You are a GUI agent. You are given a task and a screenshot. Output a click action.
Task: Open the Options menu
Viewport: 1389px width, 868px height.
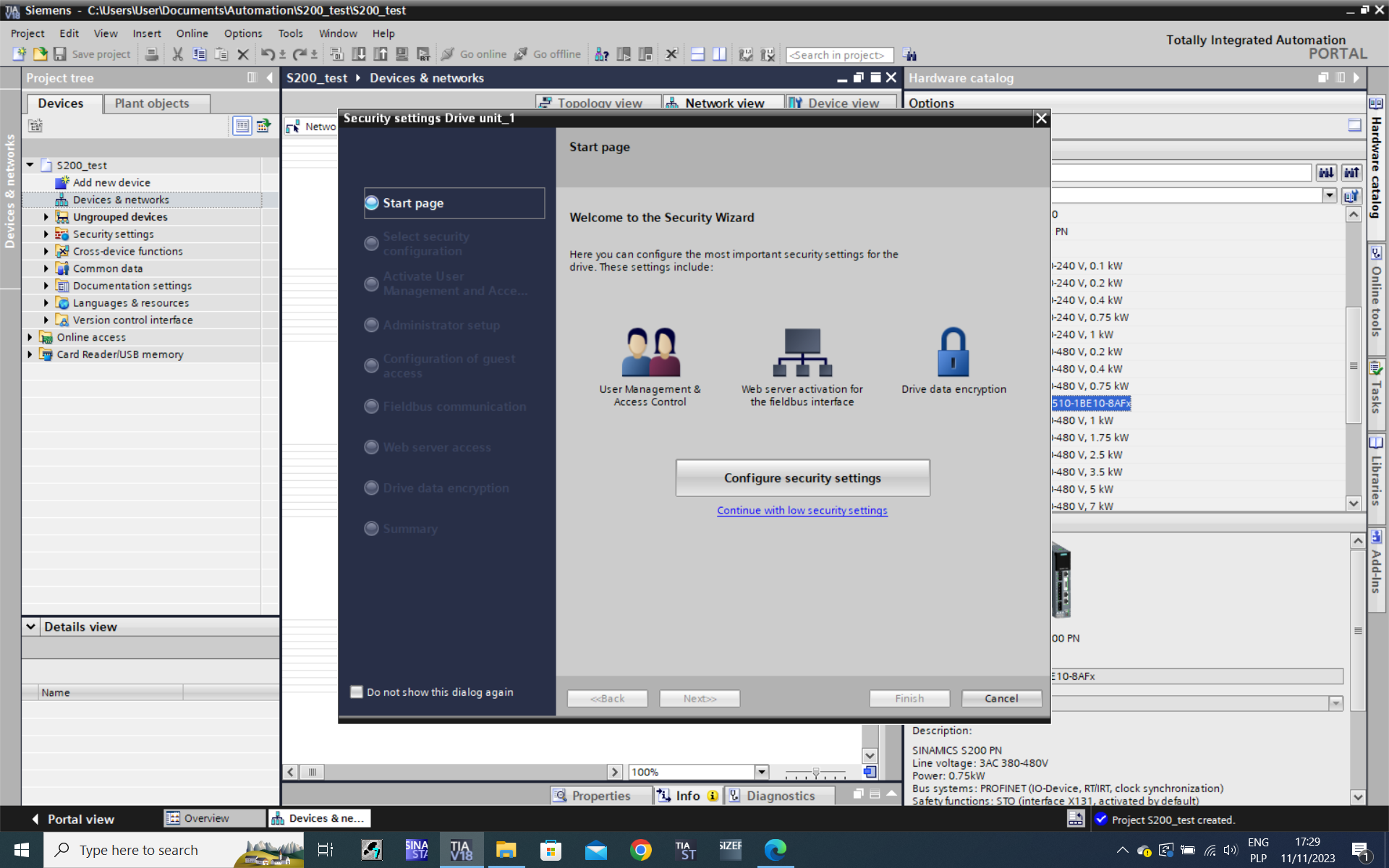click(x=242, y=33)
